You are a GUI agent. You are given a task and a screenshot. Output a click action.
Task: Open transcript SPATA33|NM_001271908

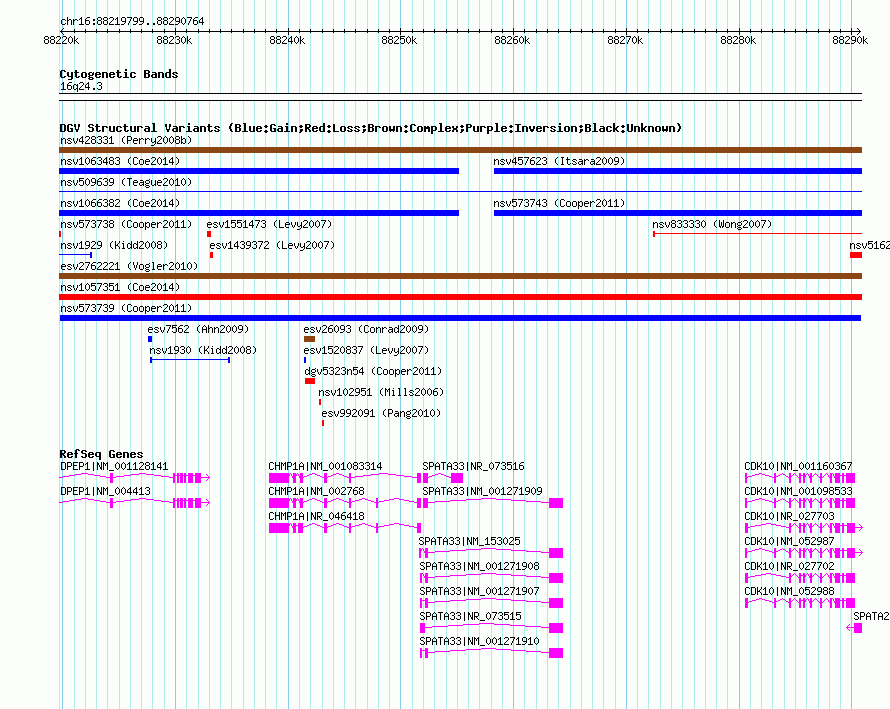pyautogui.click(x=480, y=567)
